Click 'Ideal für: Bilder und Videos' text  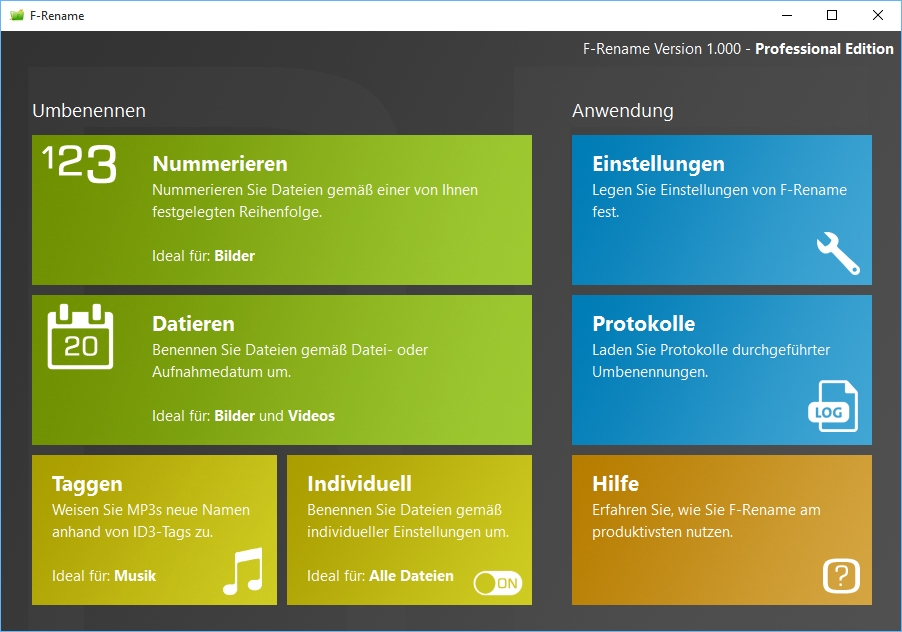tap(243, 416)
